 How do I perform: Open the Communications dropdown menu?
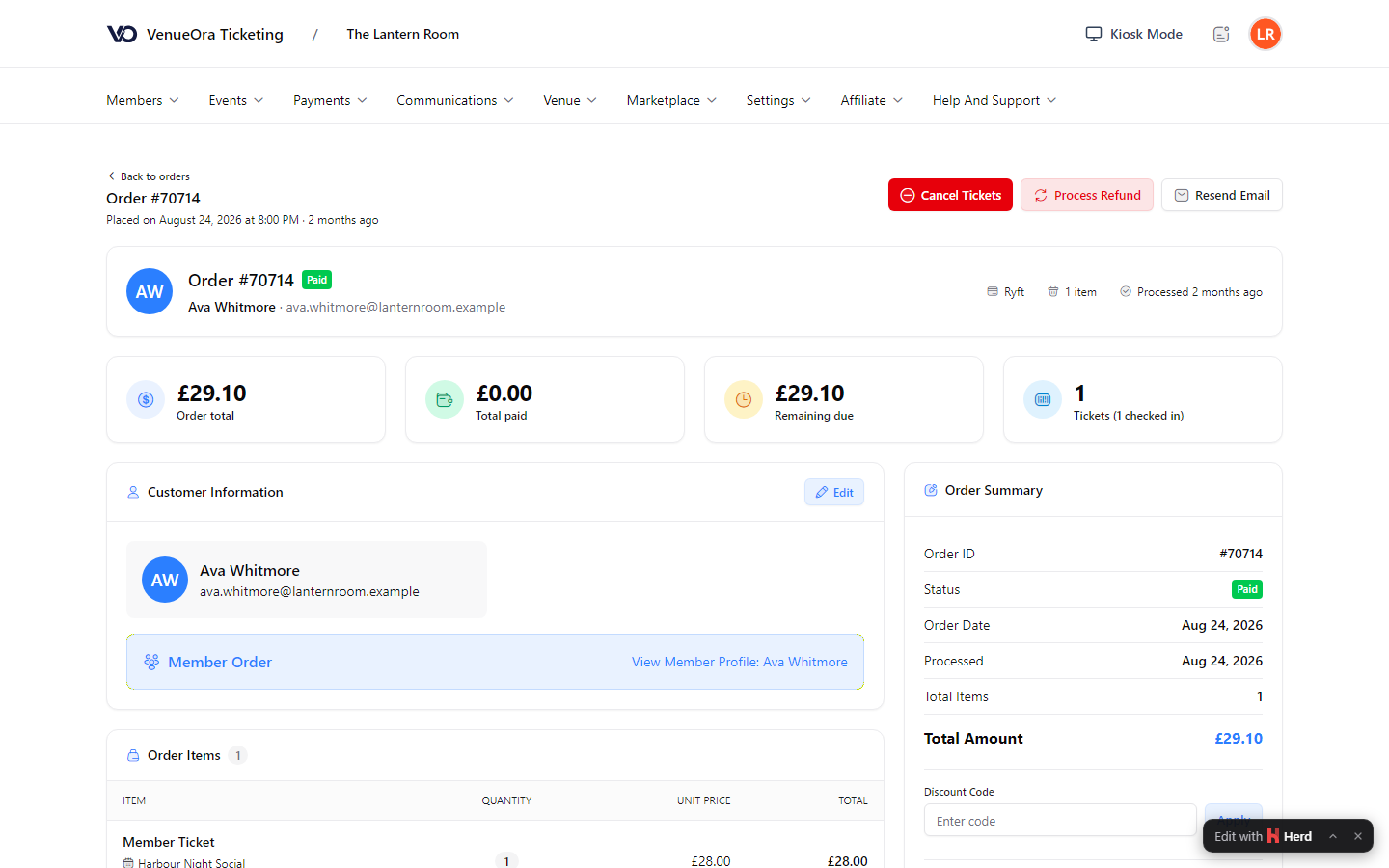(x=455, y=100)
